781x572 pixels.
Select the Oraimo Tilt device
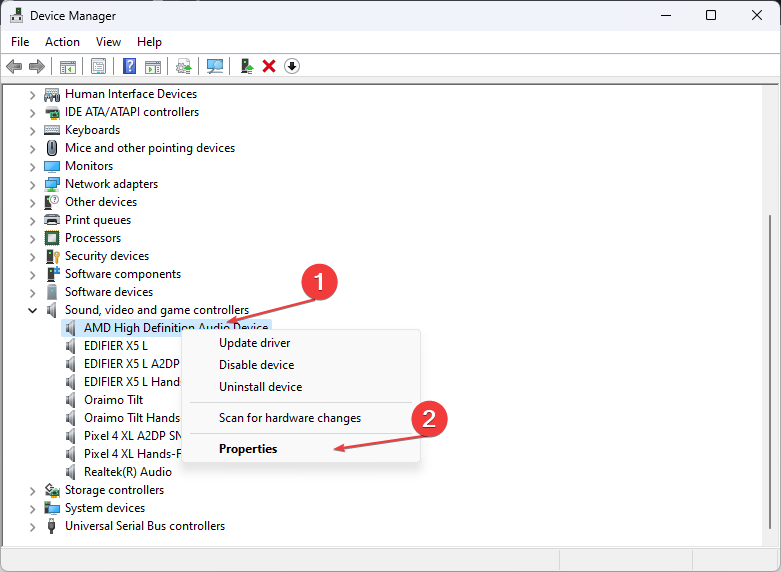(113, 400)
